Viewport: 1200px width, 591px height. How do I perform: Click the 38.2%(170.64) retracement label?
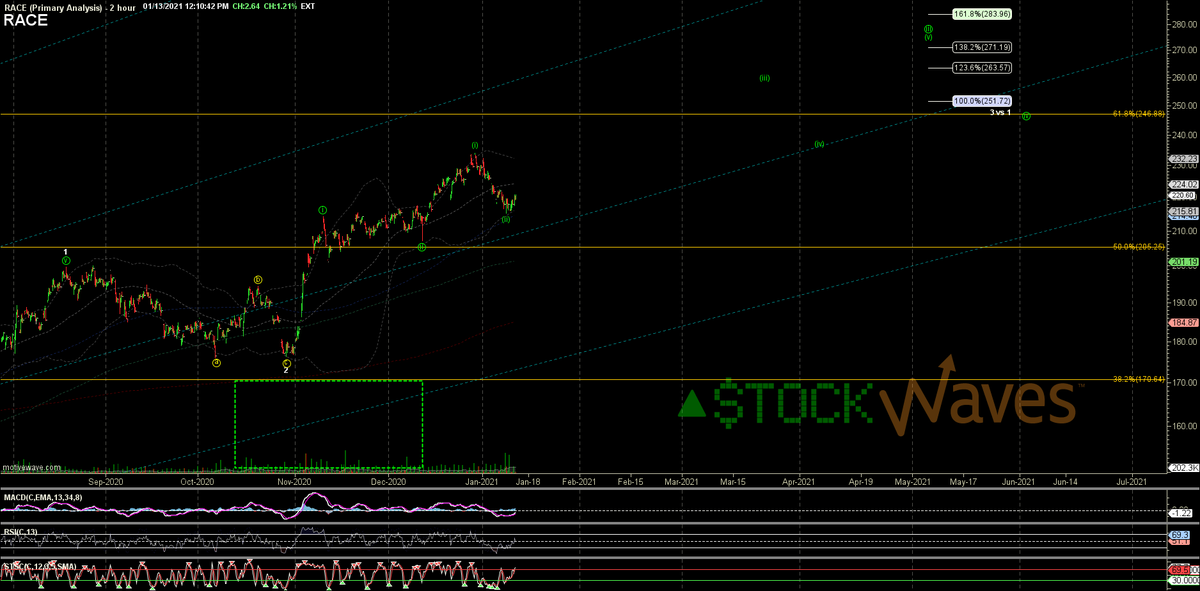pos(1139,380)
